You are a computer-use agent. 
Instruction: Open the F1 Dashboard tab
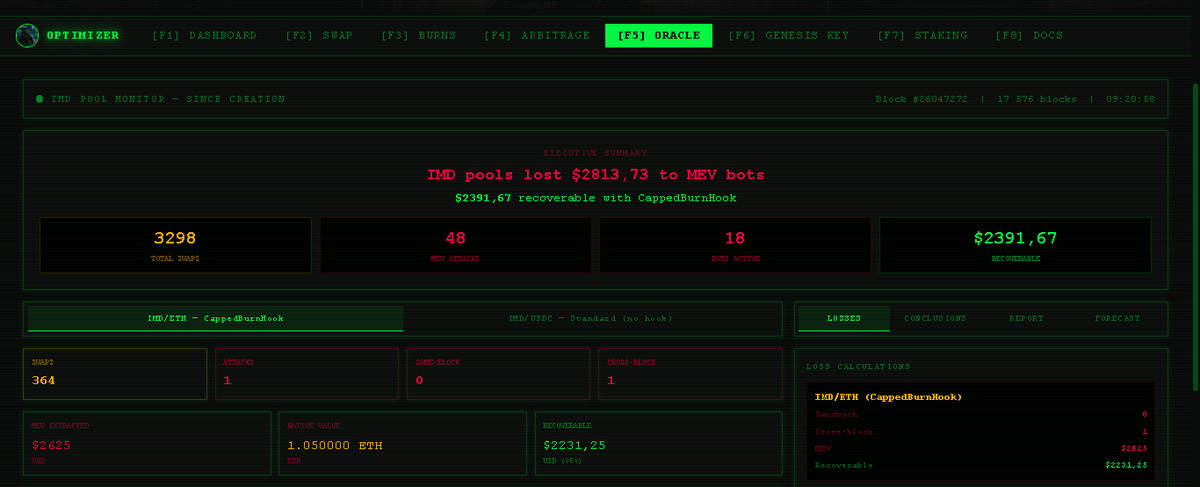pos(204,36)
